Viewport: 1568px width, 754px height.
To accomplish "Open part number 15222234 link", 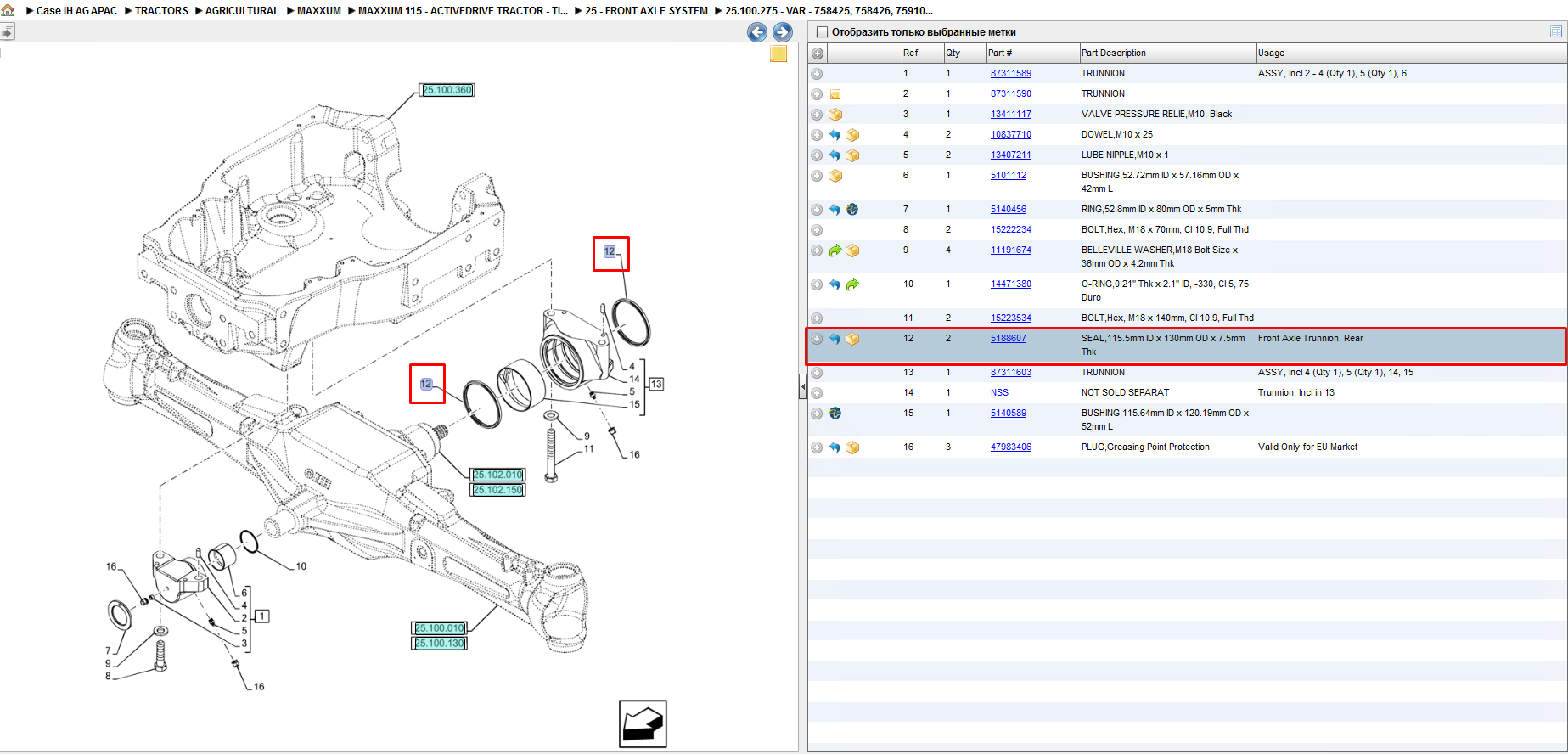I will [1010, 230].
